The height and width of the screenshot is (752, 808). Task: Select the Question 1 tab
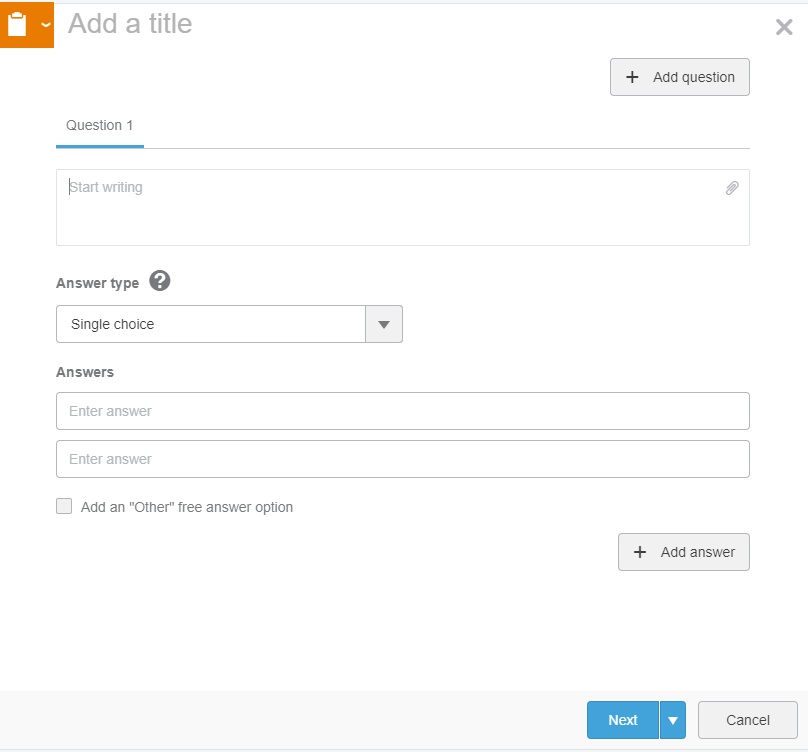[x=100, y=126]
